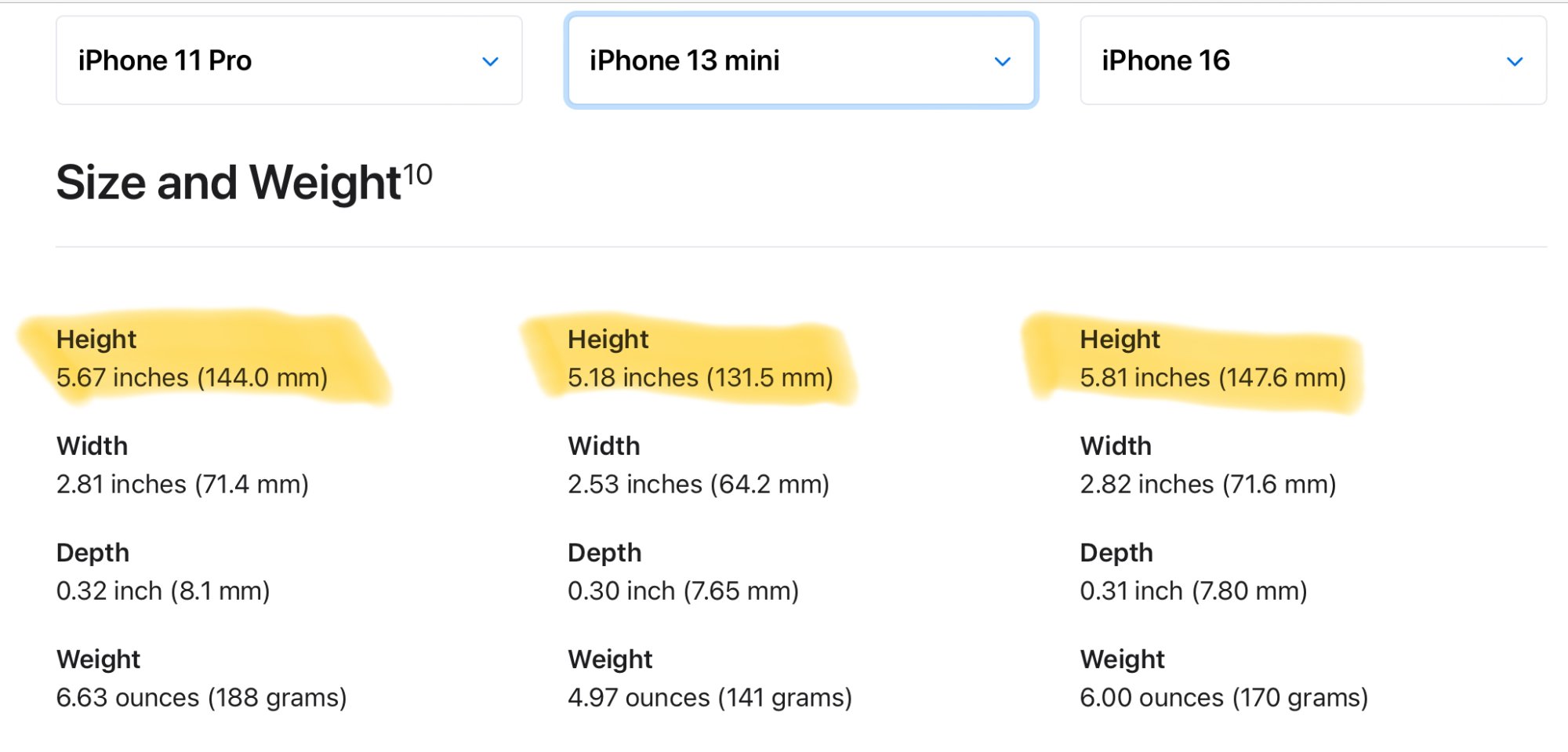Click the chevron arrow beside iPhone 16
1568x752 pixels.
[1515, 61]
